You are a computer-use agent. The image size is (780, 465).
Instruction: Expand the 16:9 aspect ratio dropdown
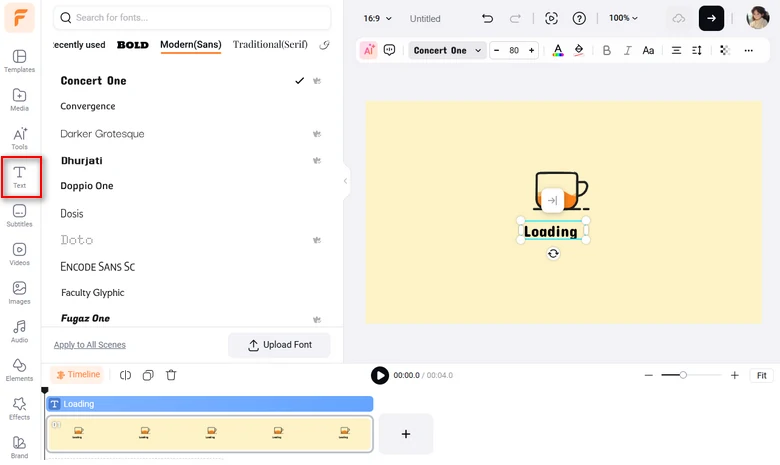pos(377,18)
